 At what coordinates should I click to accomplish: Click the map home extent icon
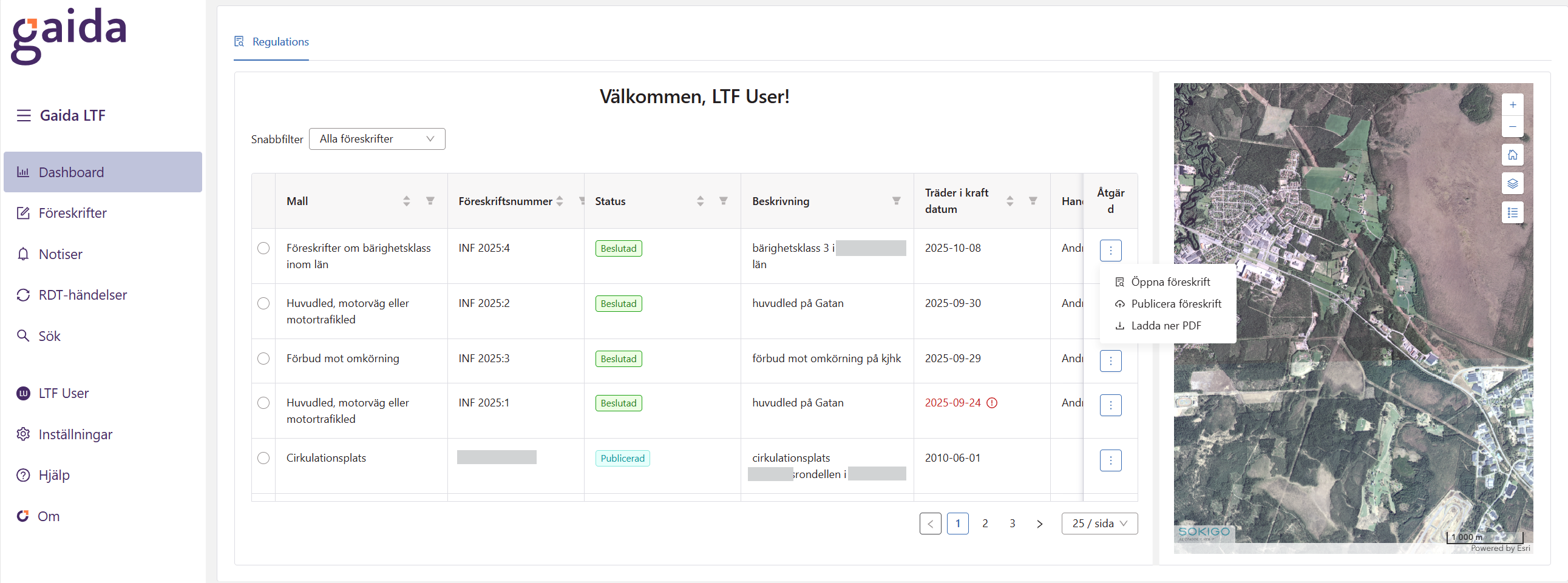1512,155
